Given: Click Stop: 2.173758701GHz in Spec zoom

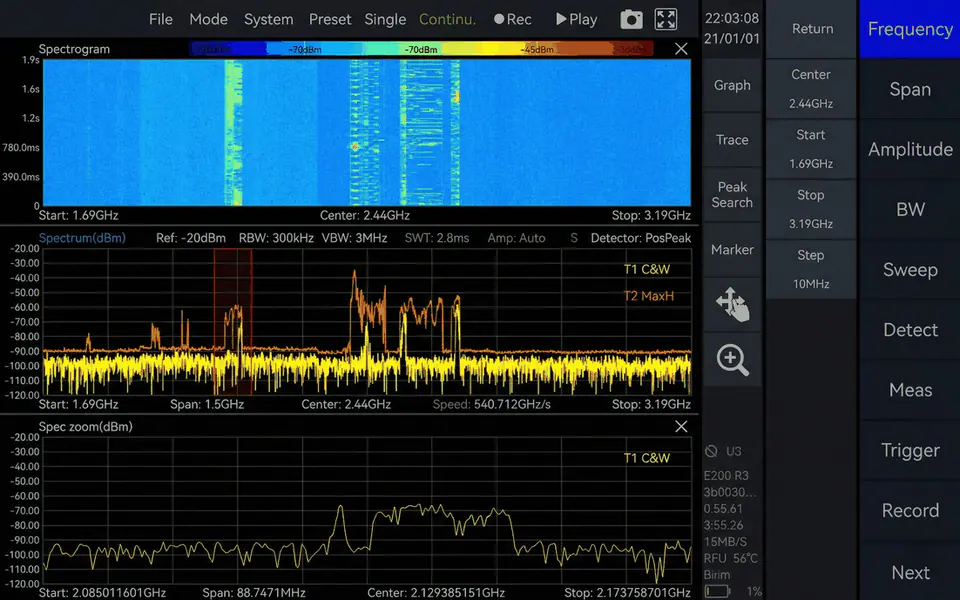Looking at the screenshot, I should pyautogui.click(x=628, y=593).
